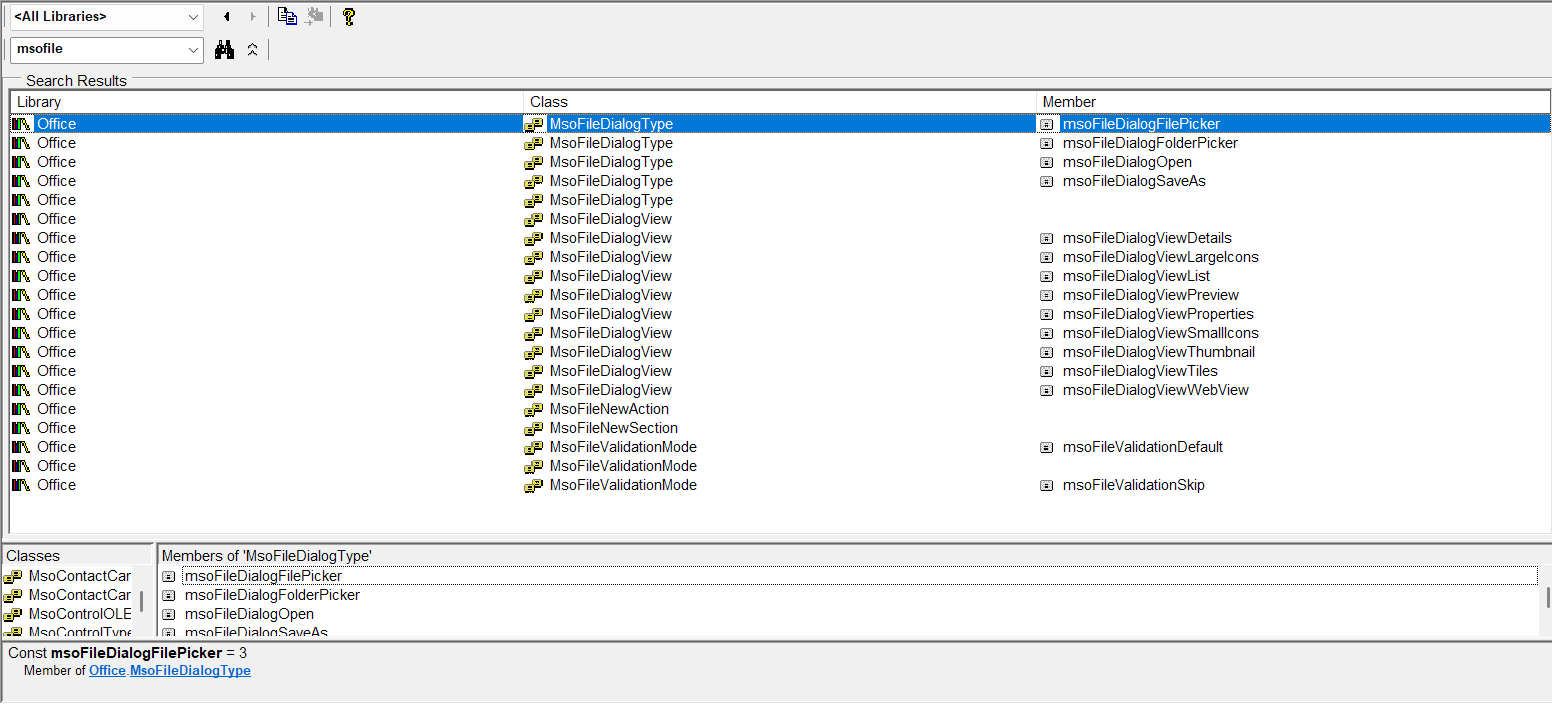Click the Members list scrollbar
This screenshot has height=704, width=1552.
pos(1547,598)
